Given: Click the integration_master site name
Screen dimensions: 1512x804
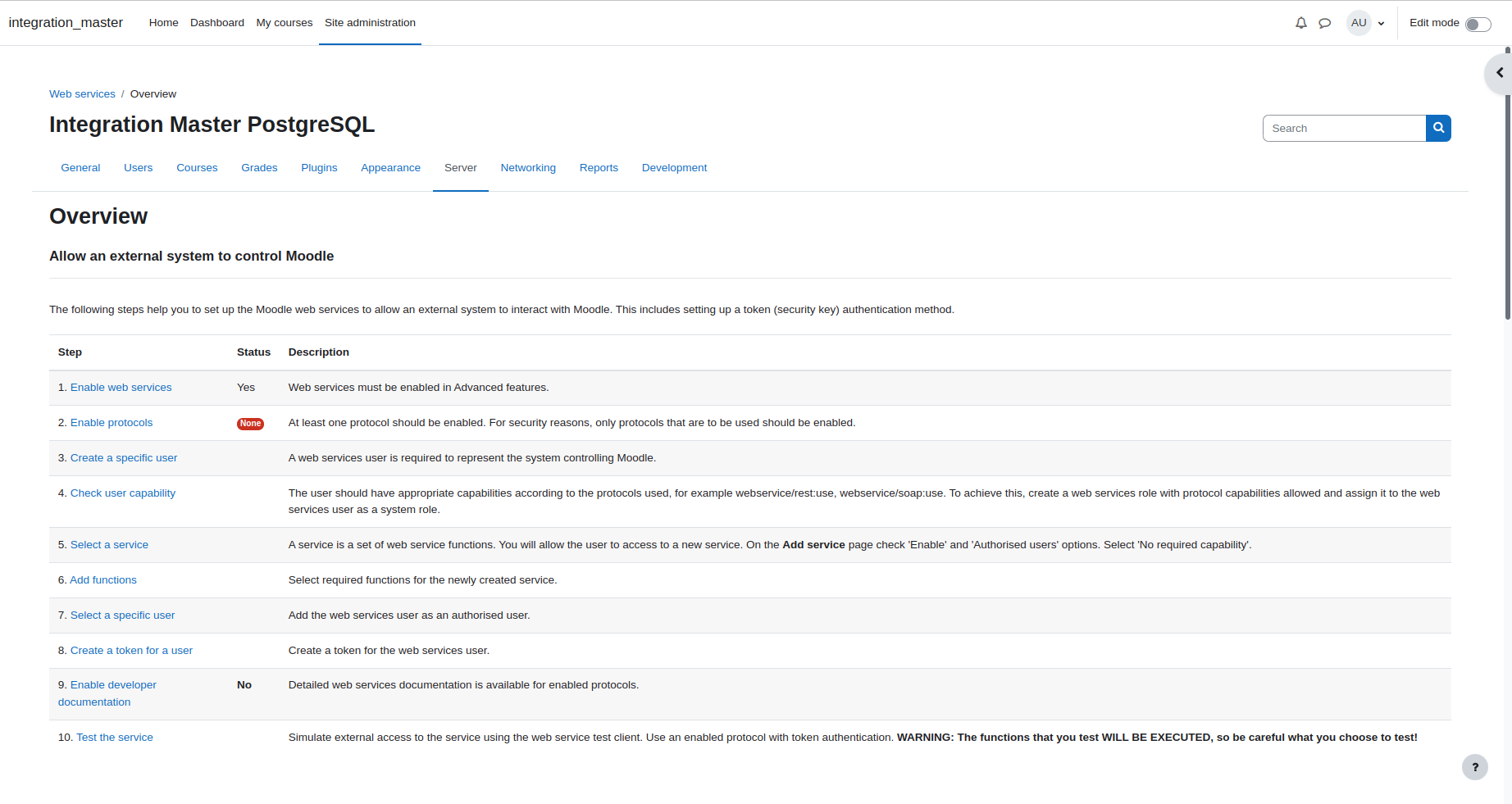Looking at the screenshot, I should point(66,23).
